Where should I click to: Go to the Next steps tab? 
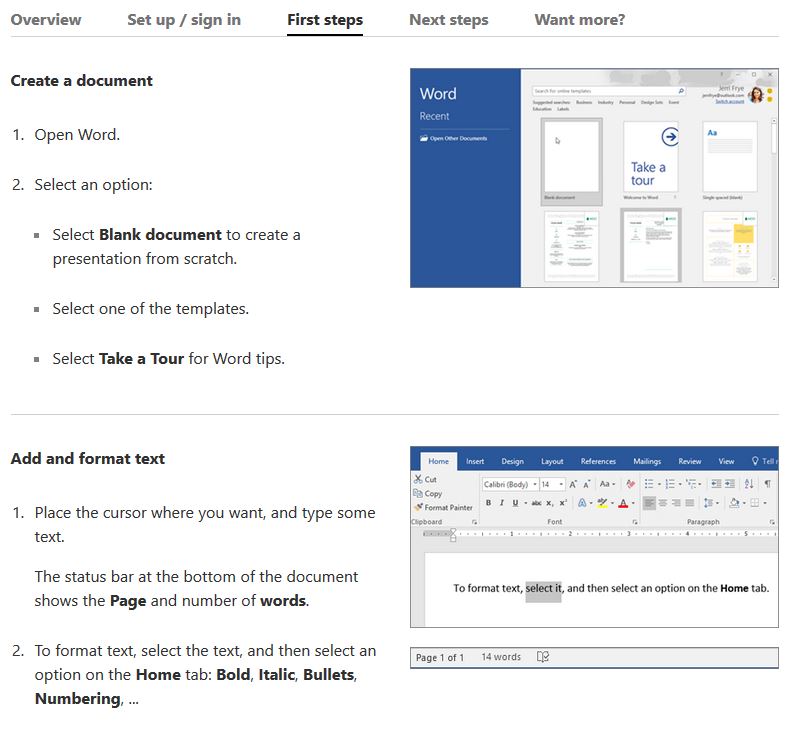449,20
